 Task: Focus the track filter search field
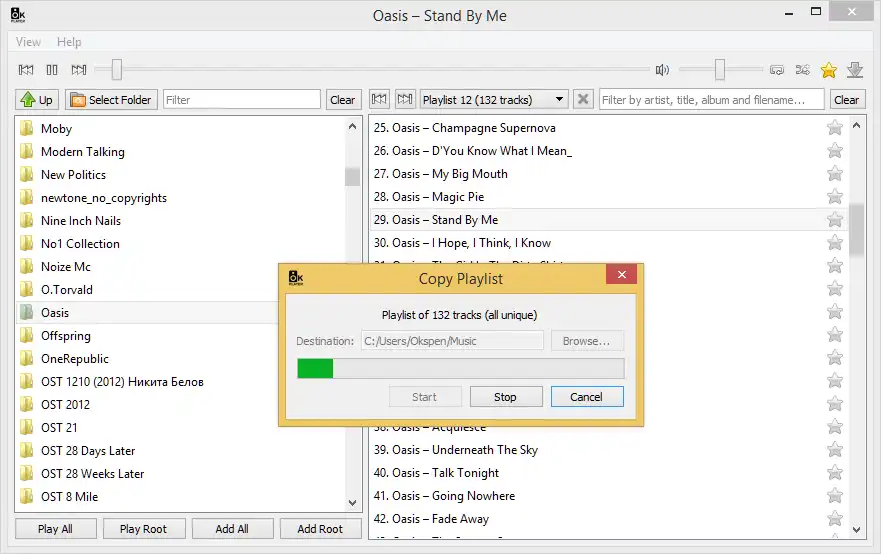coord(711,100)
